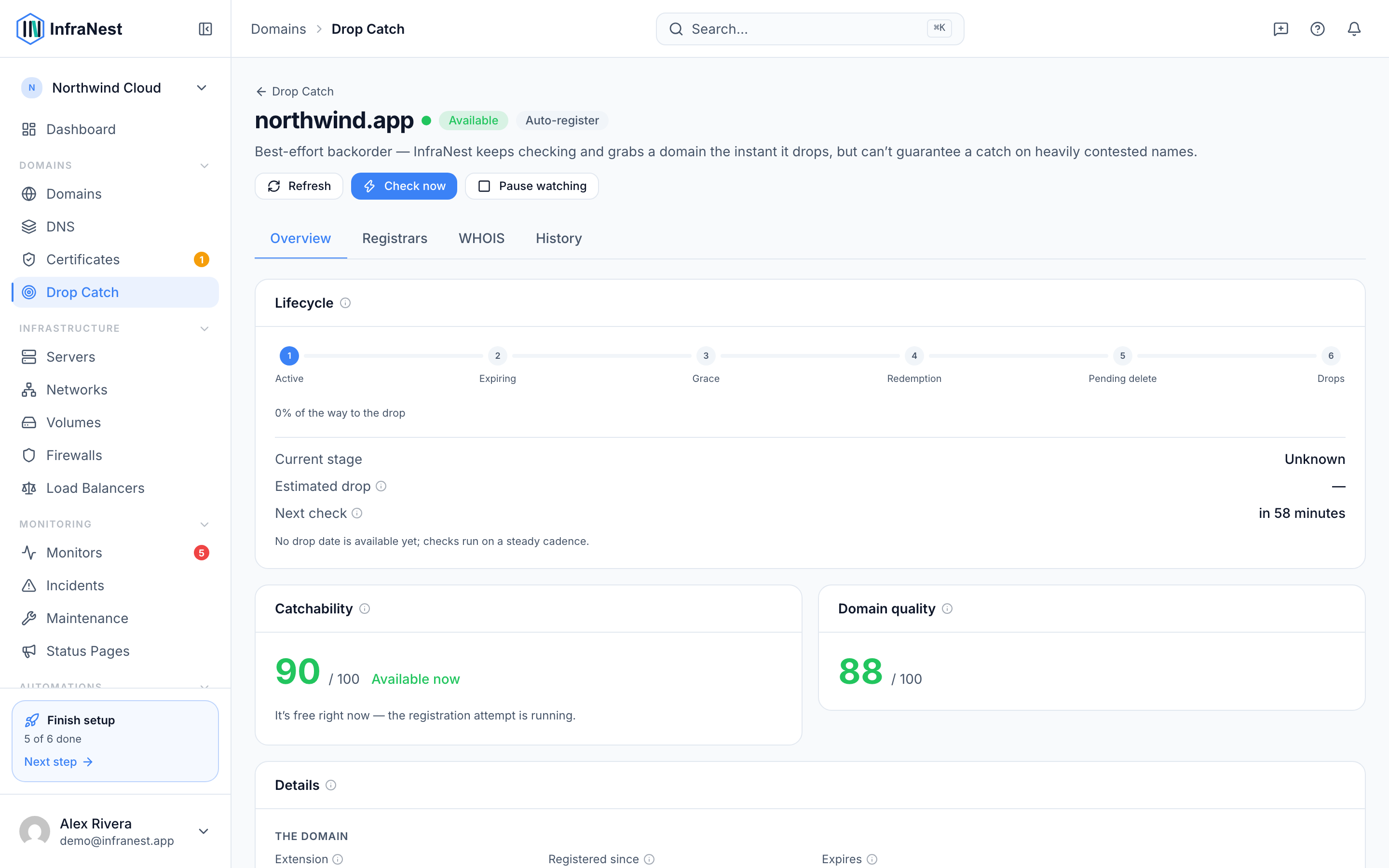Click the '0% of the way to the drop' text
Viewport: 1389px width, 868px height.
340,413
